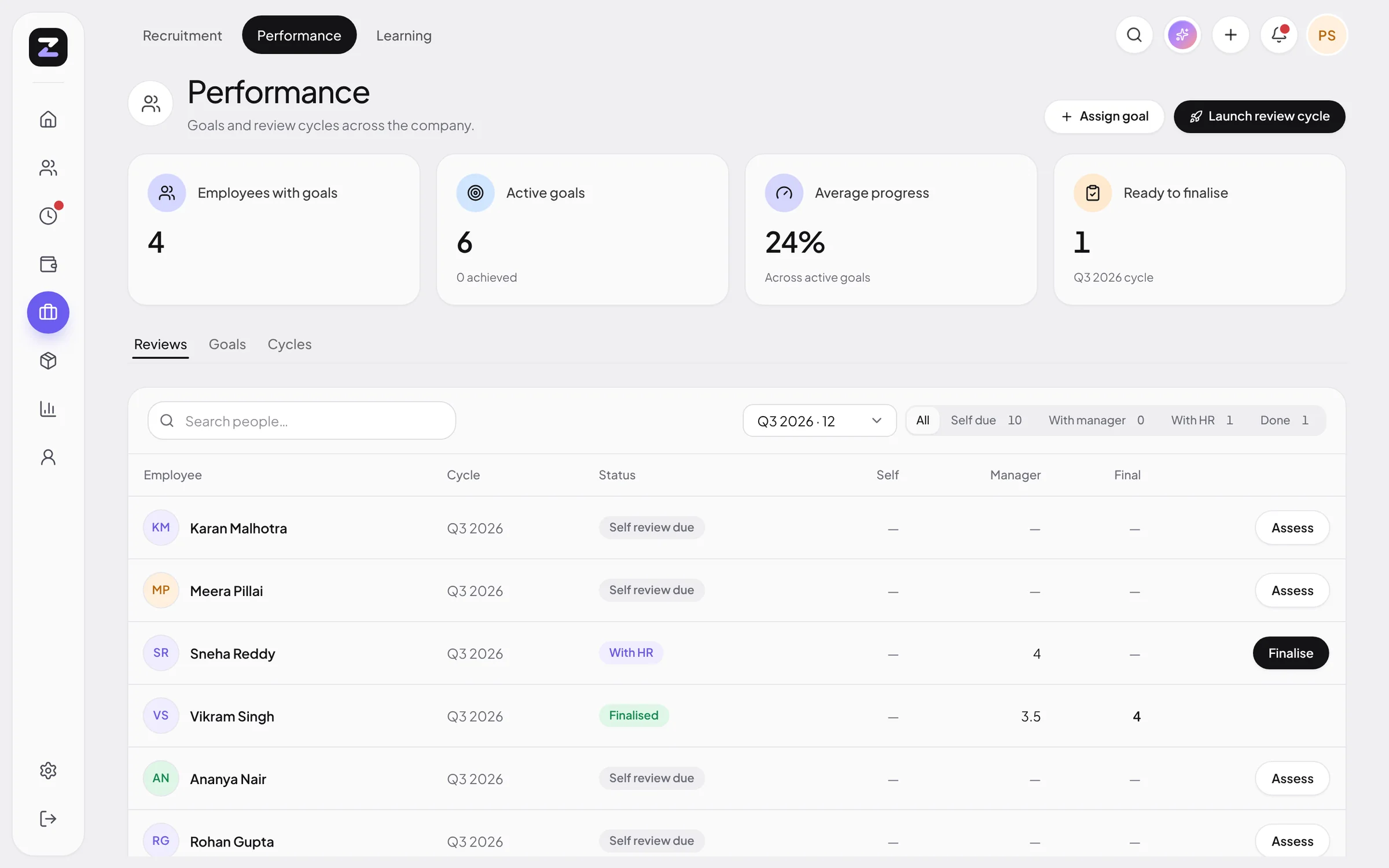Open the notifications bell
This screenshot has width=1389, height=868.
pyautogui.click(x=1279, y=35)
